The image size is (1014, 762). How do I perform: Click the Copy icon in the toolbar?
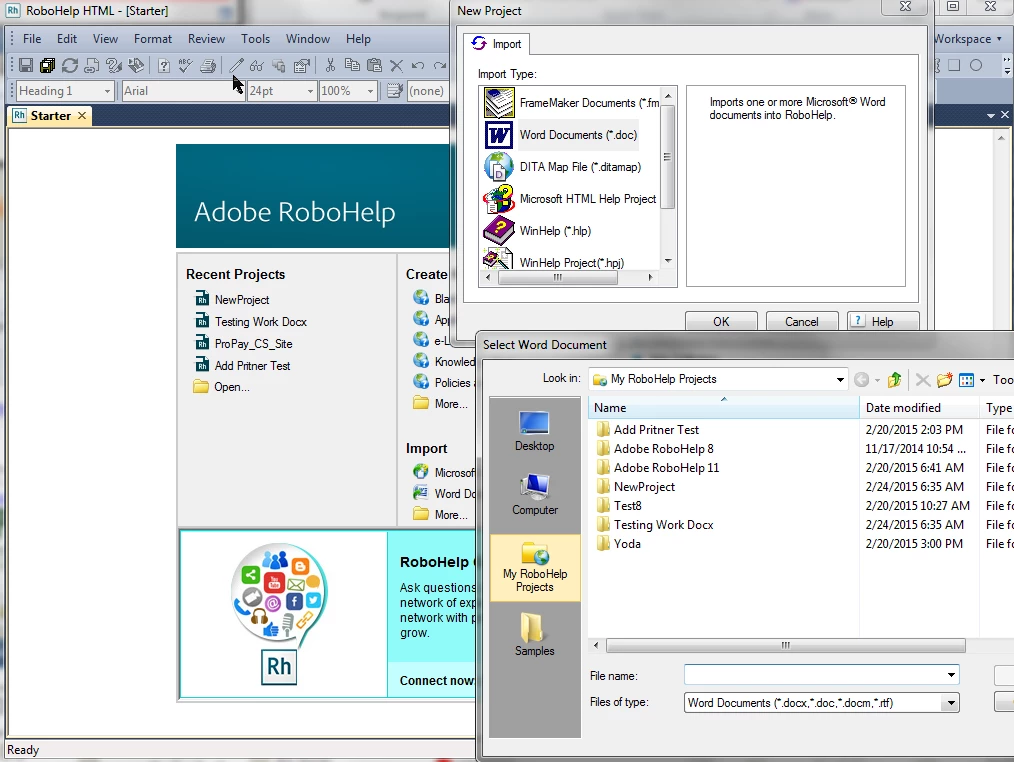(352, 65)
